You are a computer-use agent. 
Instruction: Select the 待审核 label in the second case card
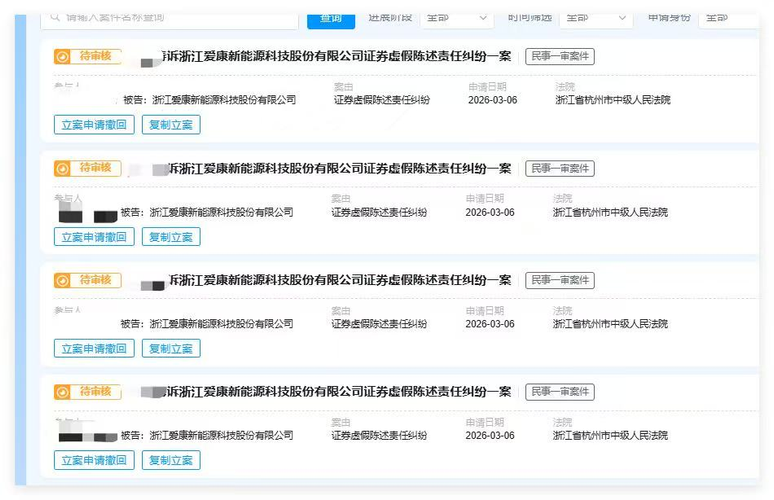click(x=95, y=168)
